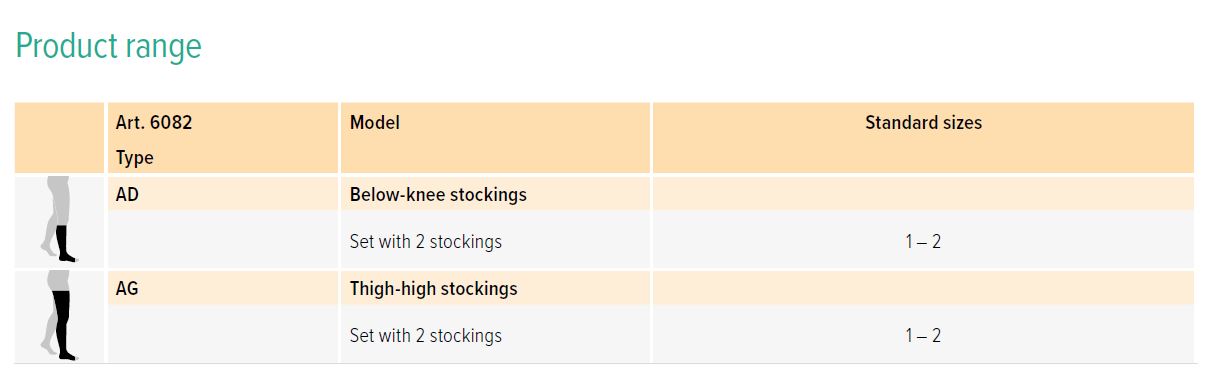The width and height of the screenshot is (1220, 390).
Task: Click the thigh-high stocking leg icon
Action: coord(59,314)
